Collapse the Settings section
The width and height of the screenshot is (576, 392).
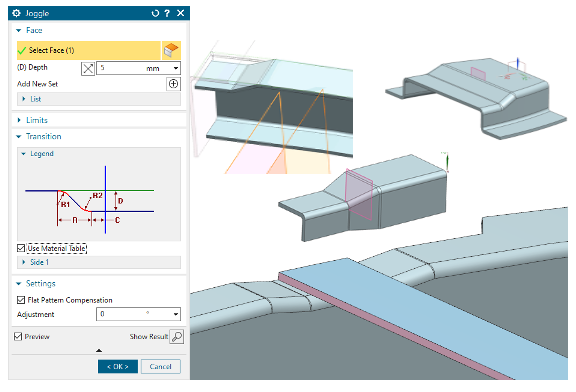19,284
